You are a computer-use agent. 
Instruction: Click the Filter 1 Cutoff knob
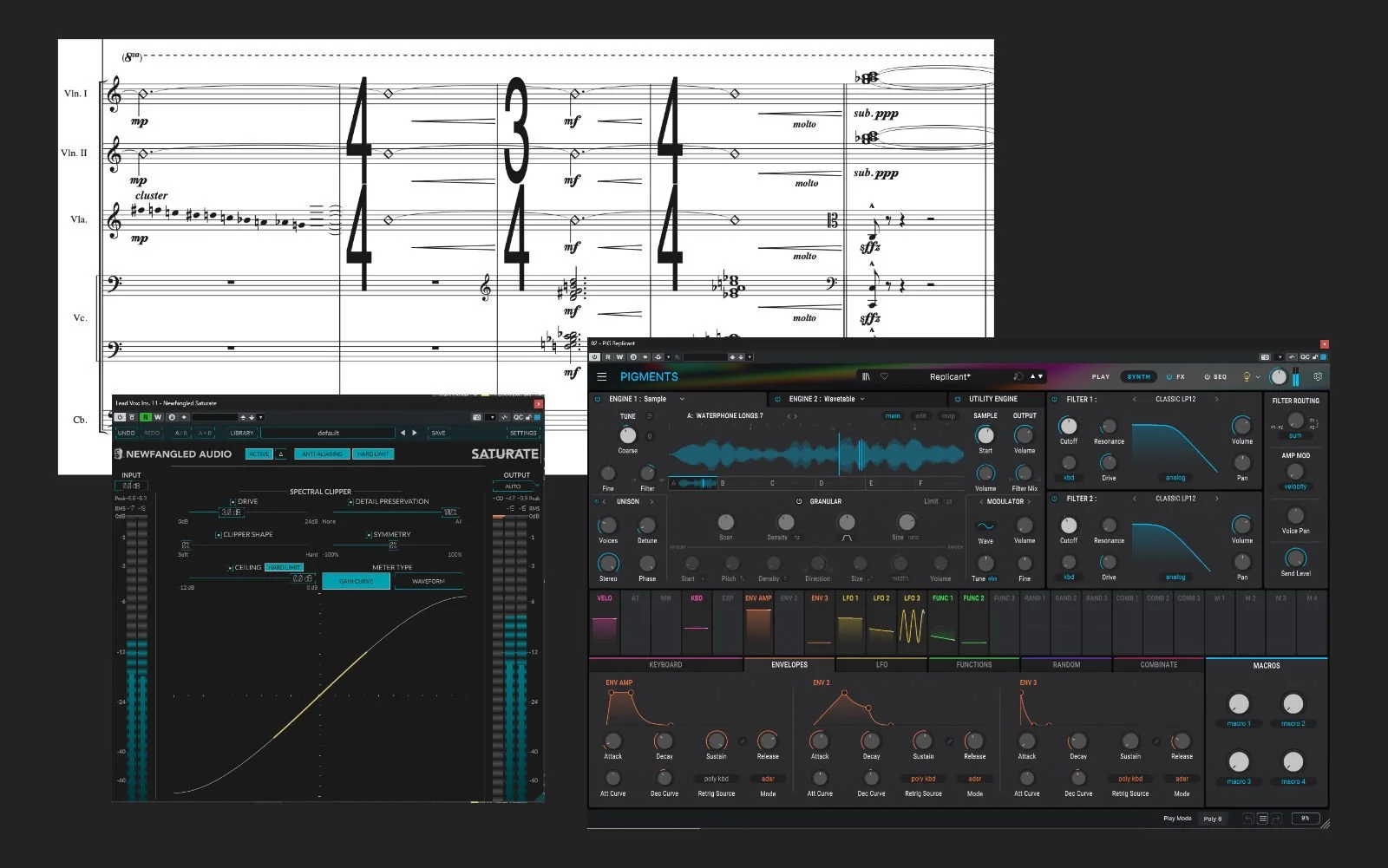(1069, 426)
